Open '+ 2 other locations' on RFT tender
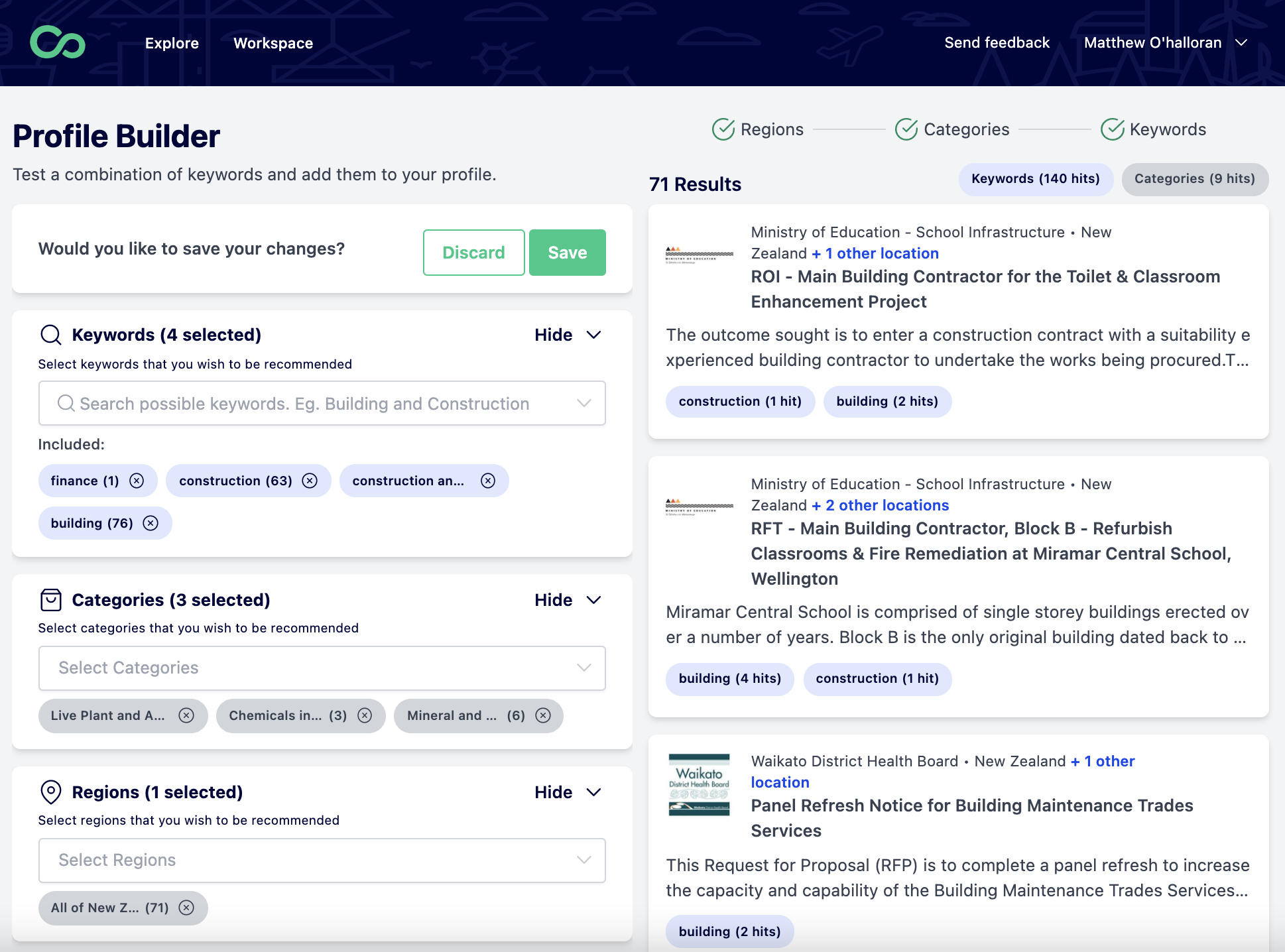The width and height of the screenshot is (1285, 952). click(881, 505)
